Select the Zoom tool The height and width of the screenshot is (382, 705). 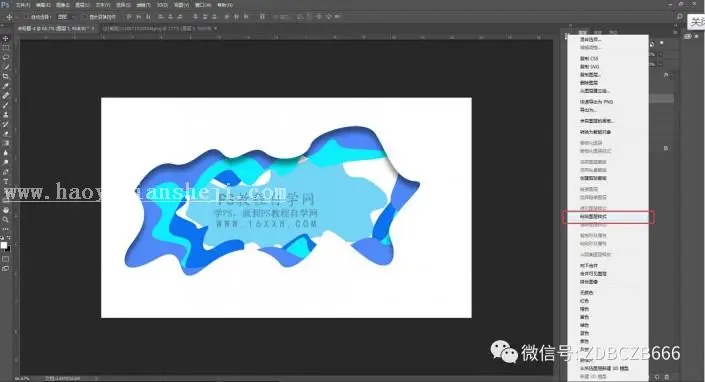pyautogui.click(x=5, y=219)
